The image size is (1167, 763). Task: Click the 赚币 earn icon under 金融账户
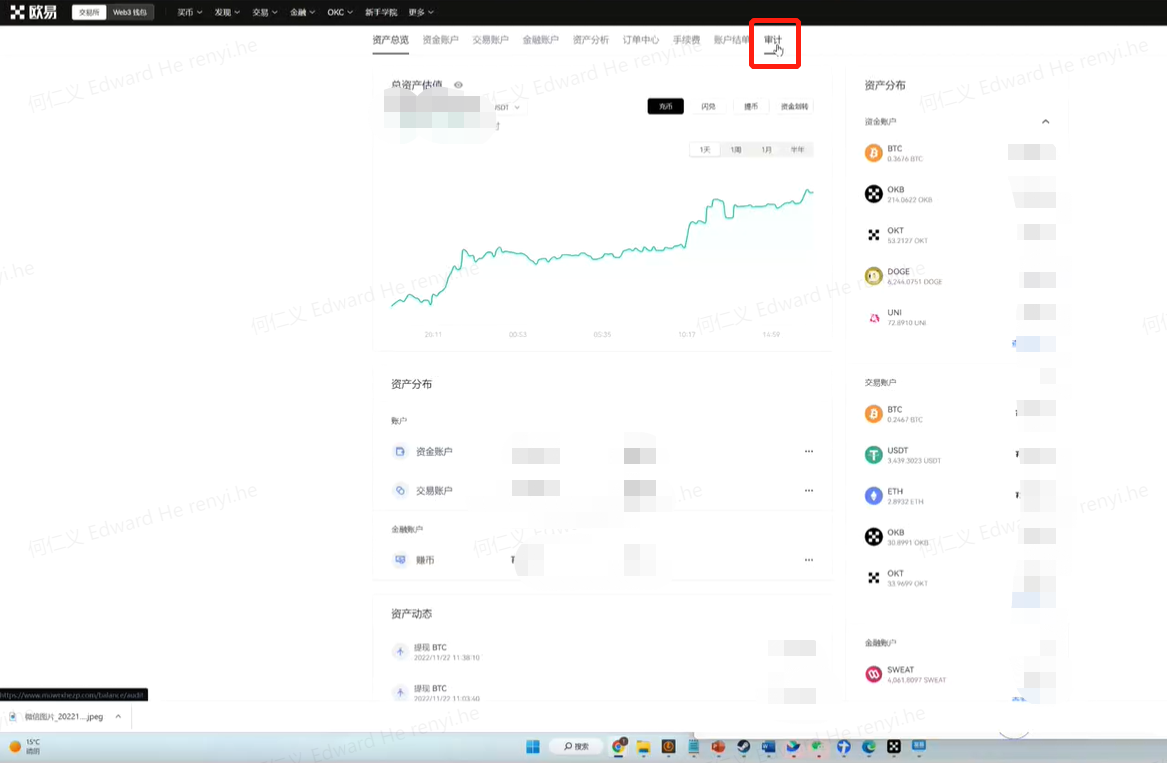click(402, 560)
